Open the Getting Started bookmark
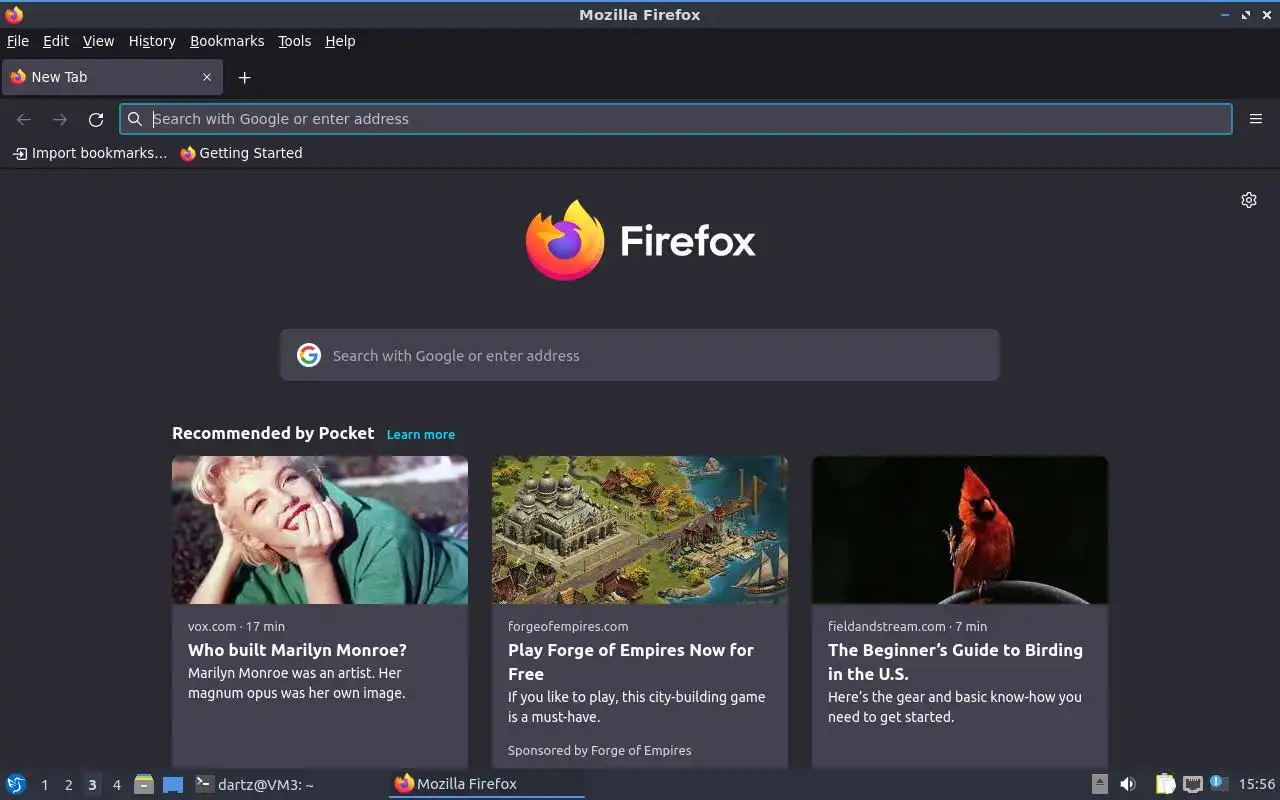This screenshot has width=1280, height=800. [x=241, y=153]
